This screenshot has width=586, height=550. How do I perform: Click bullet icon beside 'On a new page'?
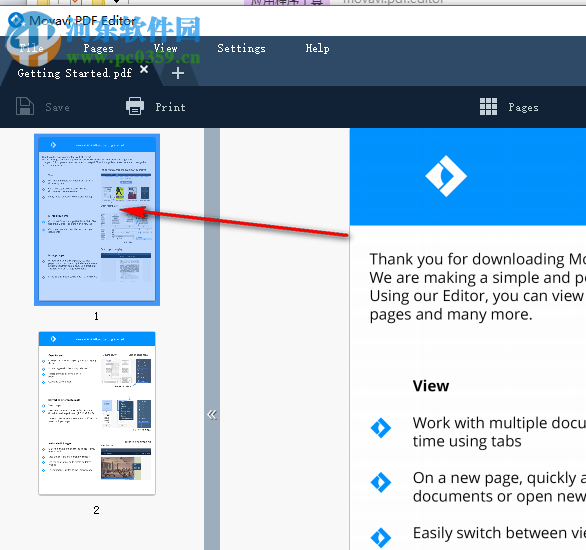tap(381, 482)
